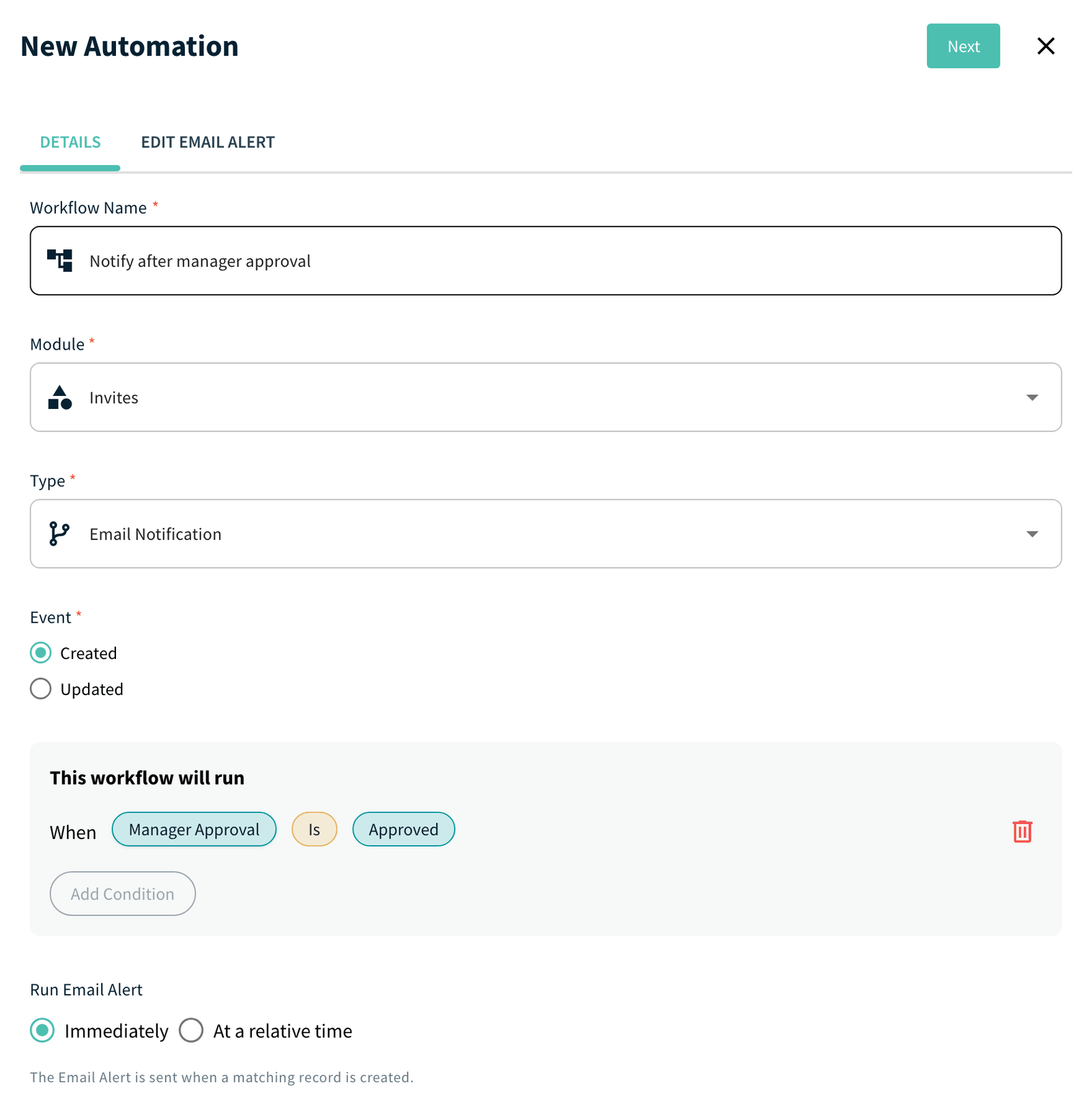Click the 'This workflow will run' heading

click(147, 778)
